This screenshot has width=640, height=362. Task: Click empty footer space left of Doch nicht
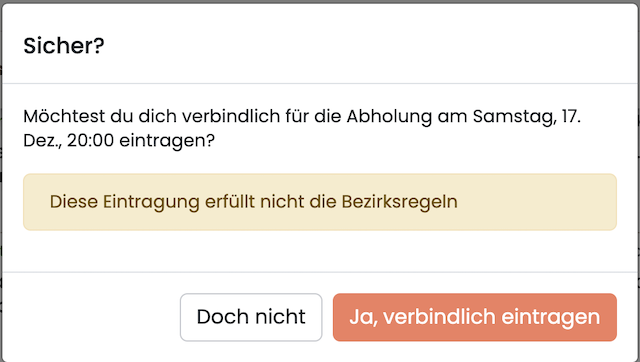tap(90, 317)
